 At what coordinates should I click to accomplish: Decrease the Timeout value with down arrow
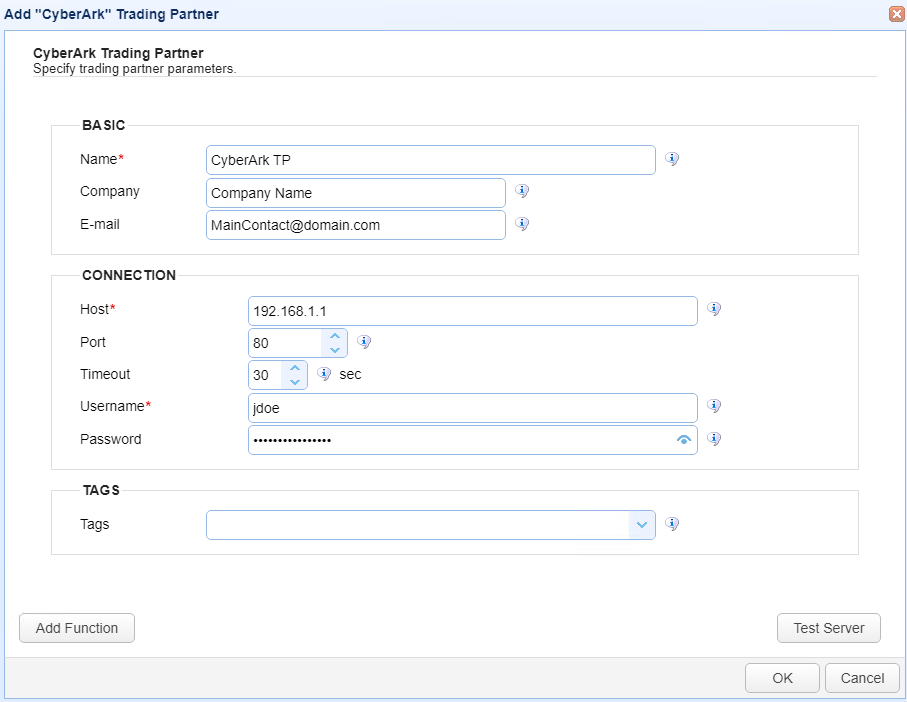[x=295, y=382]
